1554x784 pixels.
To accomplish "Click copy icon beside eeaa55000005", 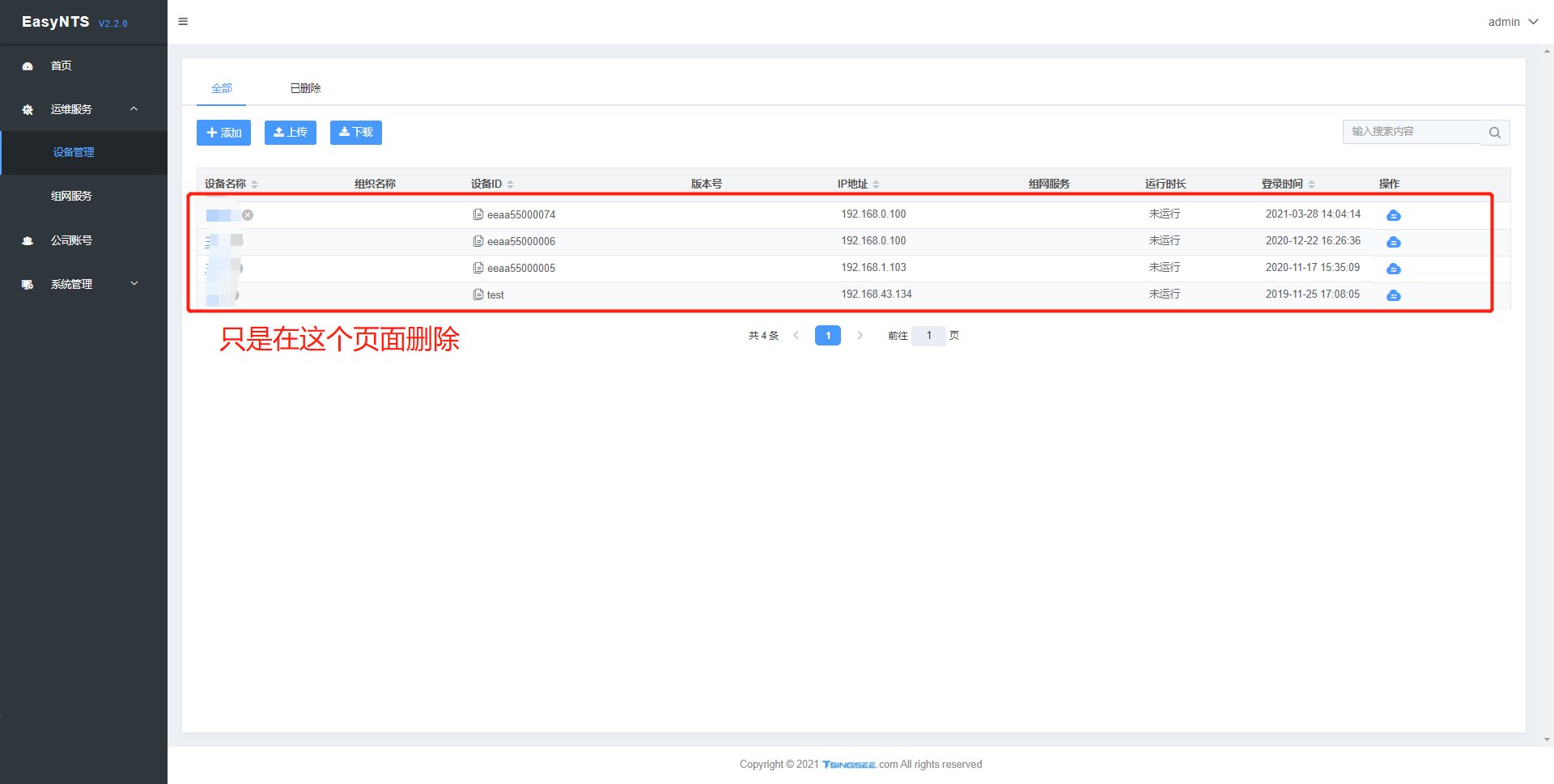I will point(478,268).
